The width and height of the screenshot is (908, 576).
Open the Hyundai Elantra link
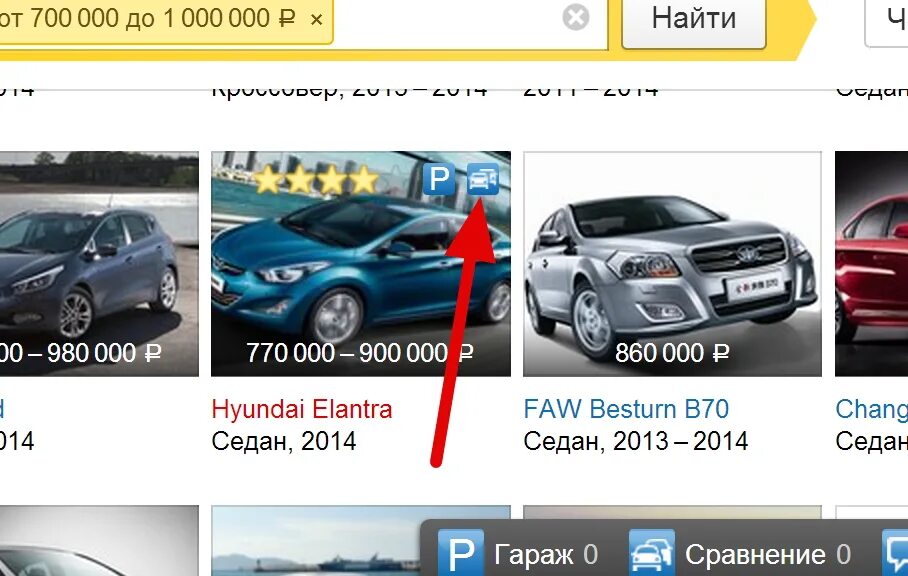pos(302,409)
